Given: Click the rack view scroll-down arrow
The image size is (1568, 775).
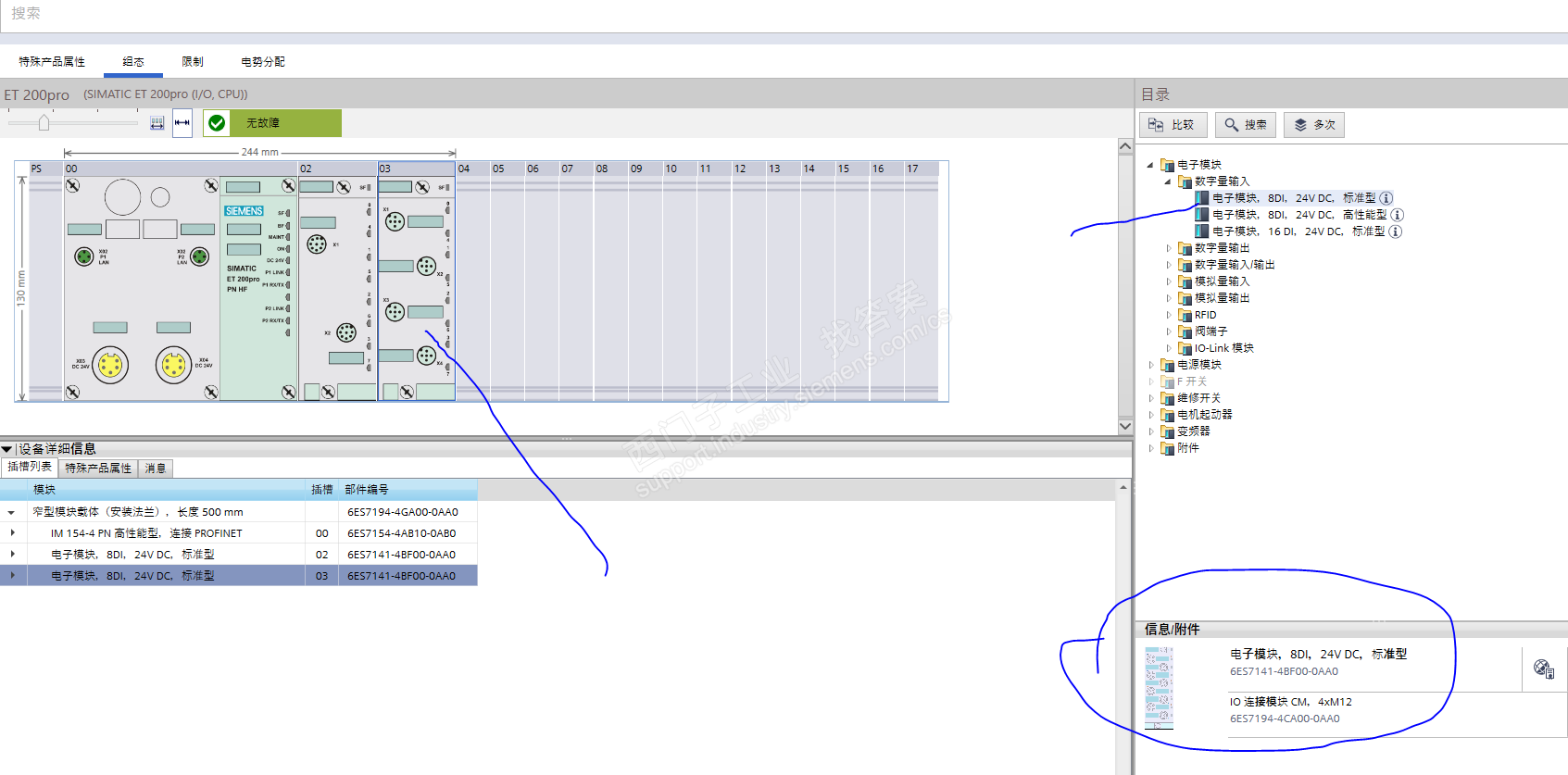Looking at the screenshot, I should tap(1125, 427).
